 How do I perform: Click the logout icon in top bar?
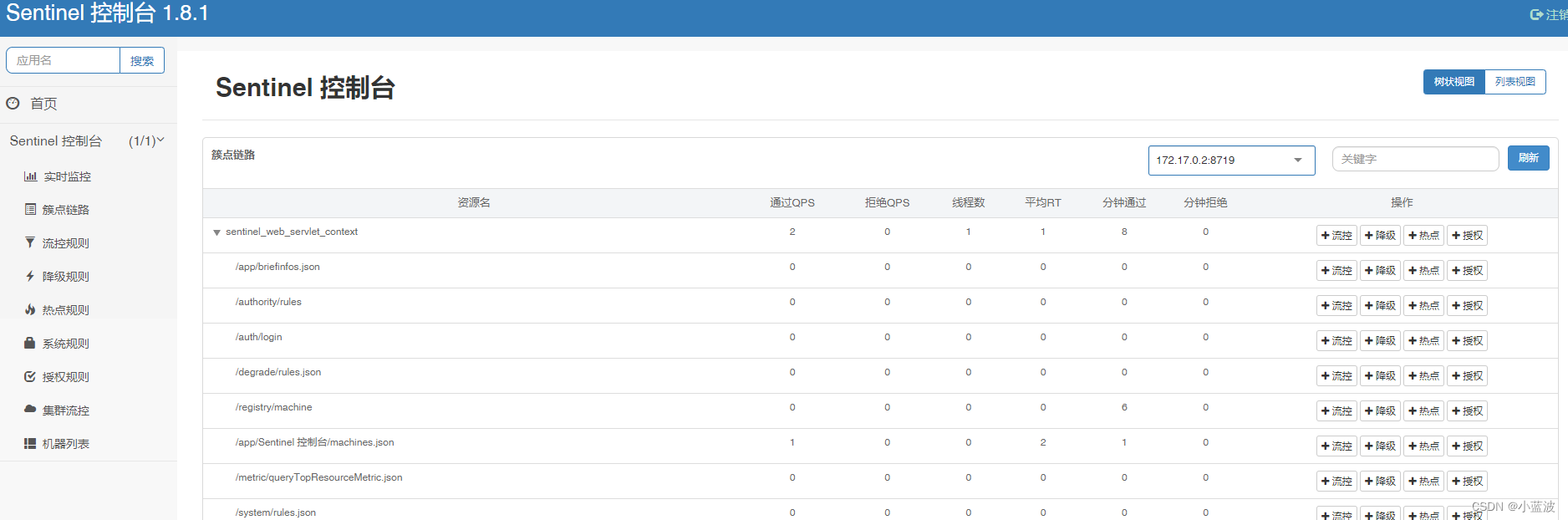pyautogui.click(x=1536, y=14)
